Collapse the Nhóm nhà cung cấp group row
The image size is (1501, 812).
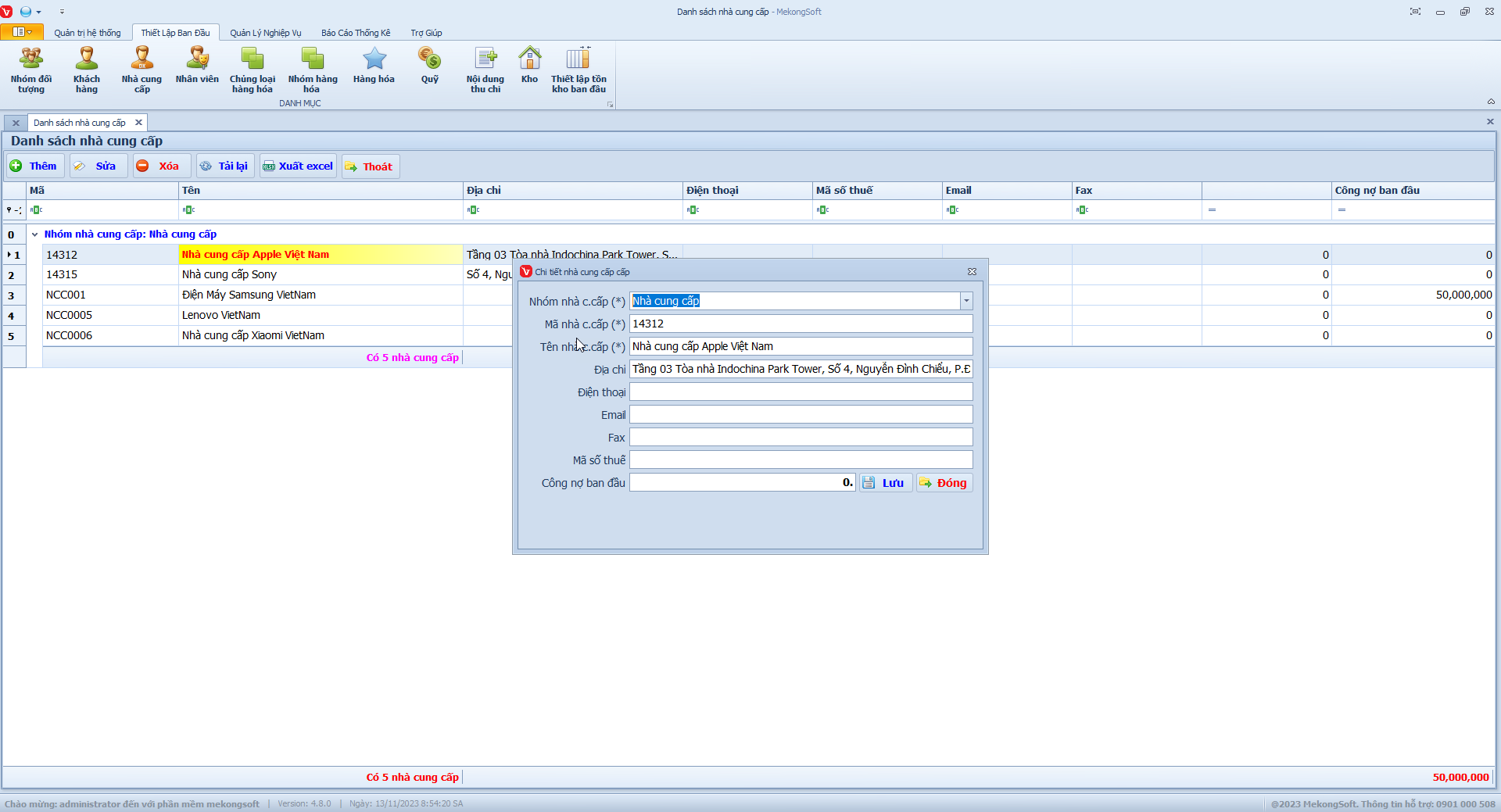(x=34, y=234)
